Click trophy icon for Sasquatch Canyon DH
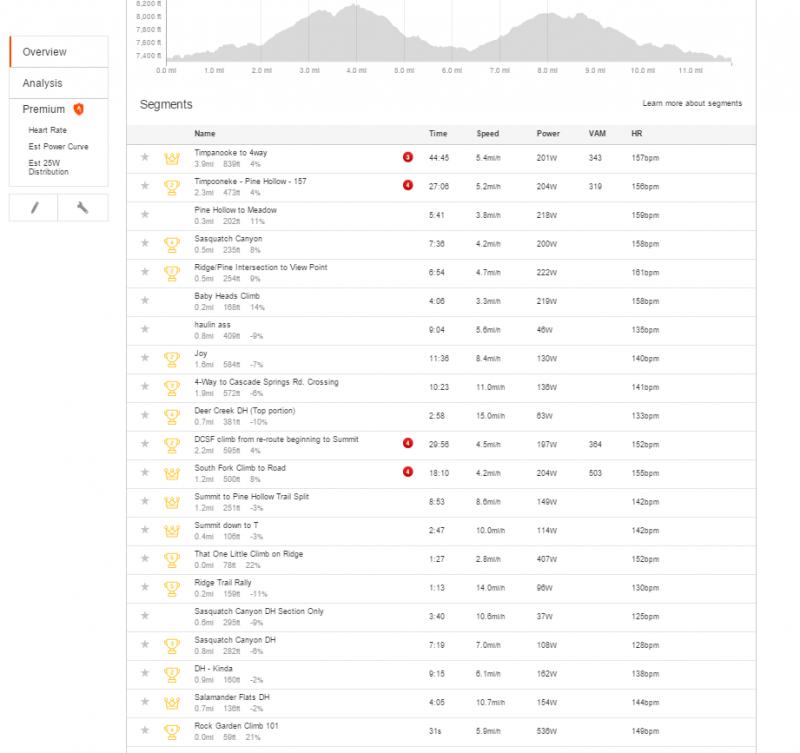 [x=172, y=645]
